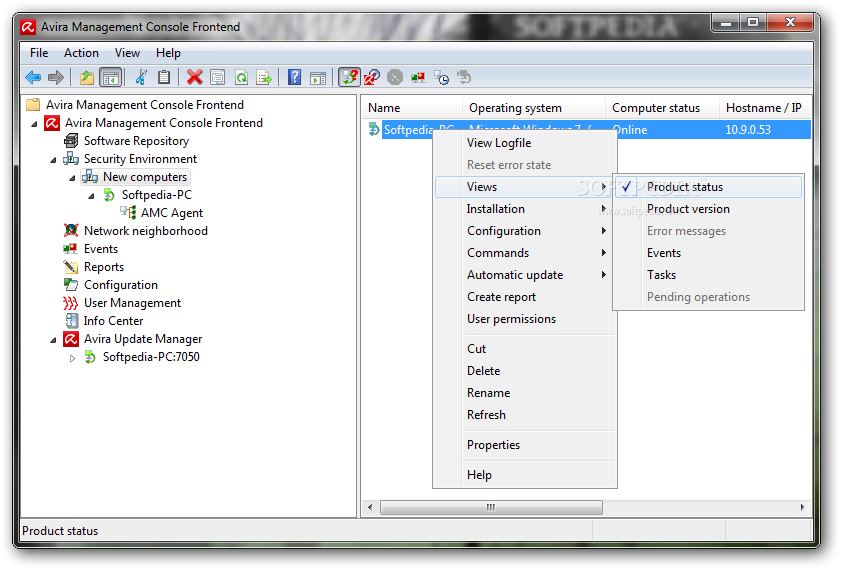This screenshot has width=841, height=569.
Task: Click the gray round disabled toolbar icon
Action: click(x=395, y=77)
